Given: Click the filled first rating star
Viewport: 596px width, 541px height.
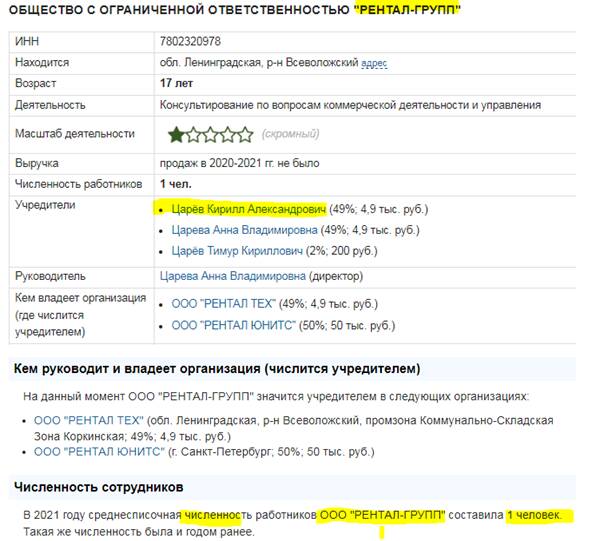Looking at the screenshot, I should point(176,135).
